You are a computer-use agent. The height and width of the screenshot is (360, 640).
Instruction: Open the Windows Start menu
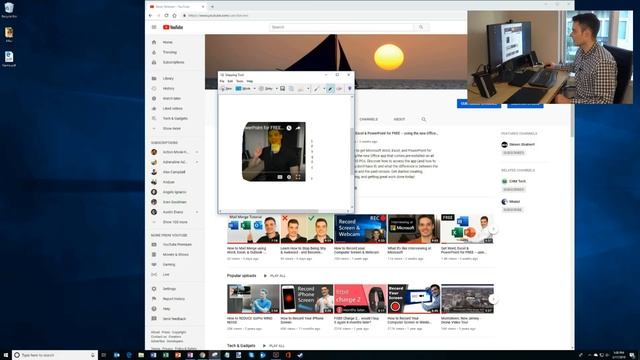coord(6,355)
